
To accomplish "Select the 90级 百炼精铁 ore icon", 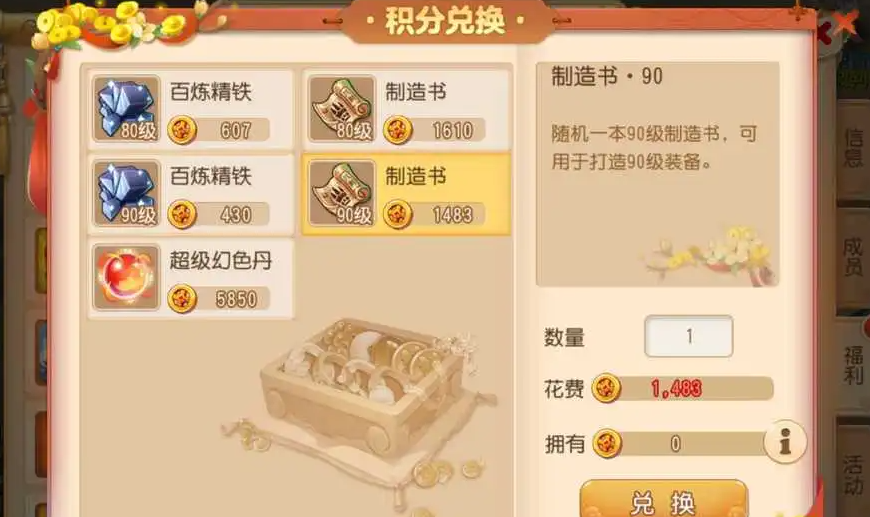I will click(126, 193).
